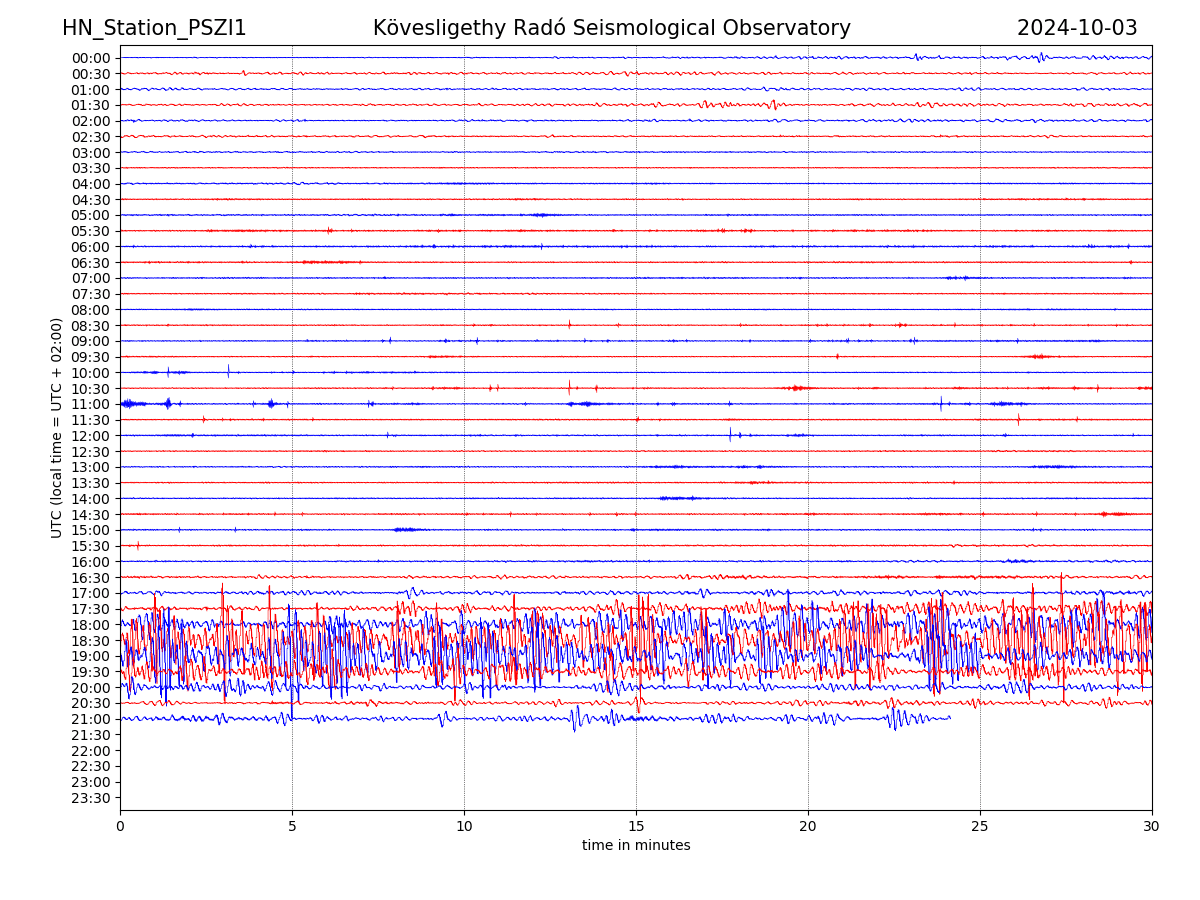Select the 00:00 row label
1200x900 pixels.
click(91, 58)
